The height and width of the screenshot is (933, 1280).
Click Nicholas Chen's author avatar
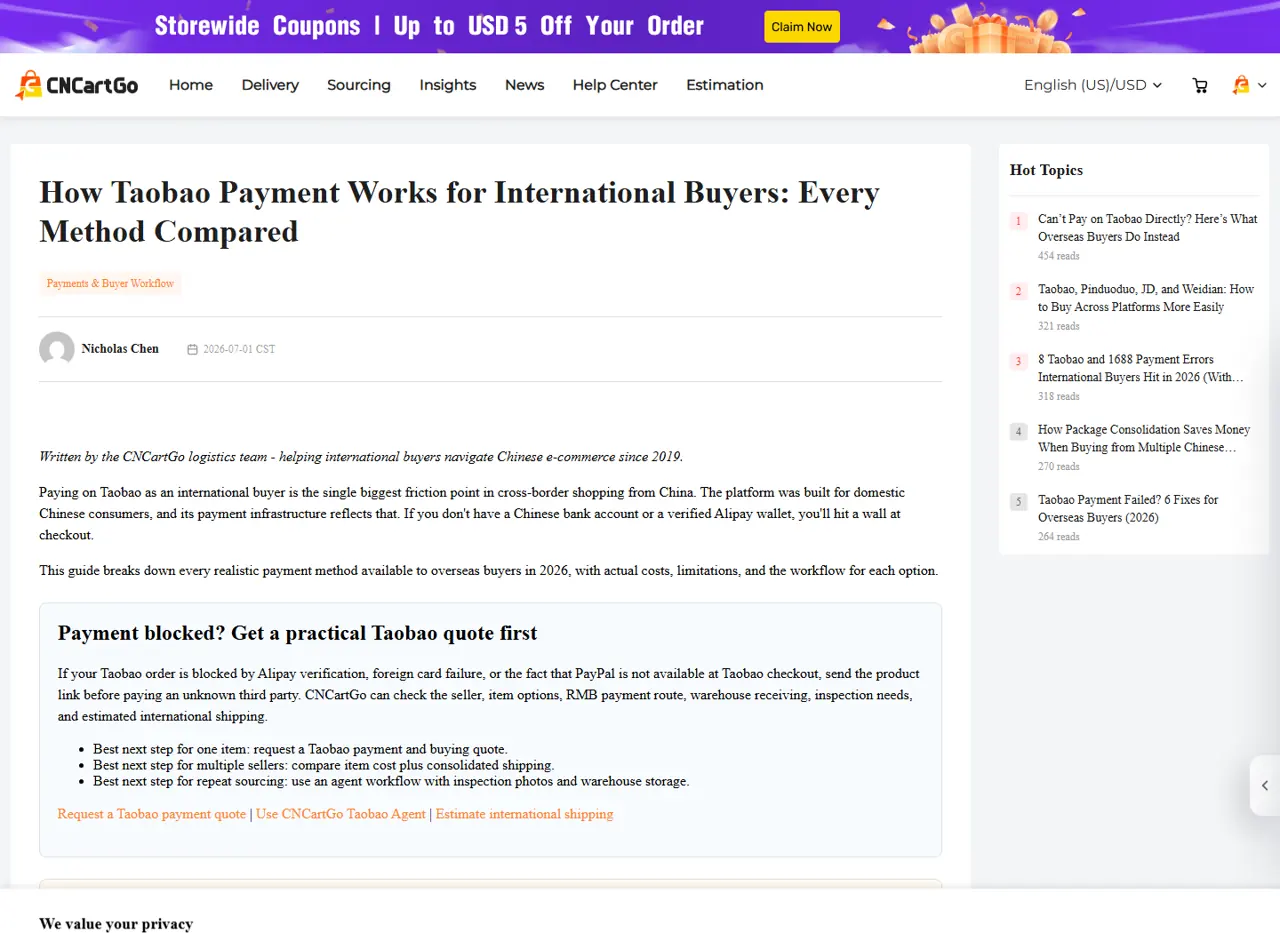pos(57,349)
